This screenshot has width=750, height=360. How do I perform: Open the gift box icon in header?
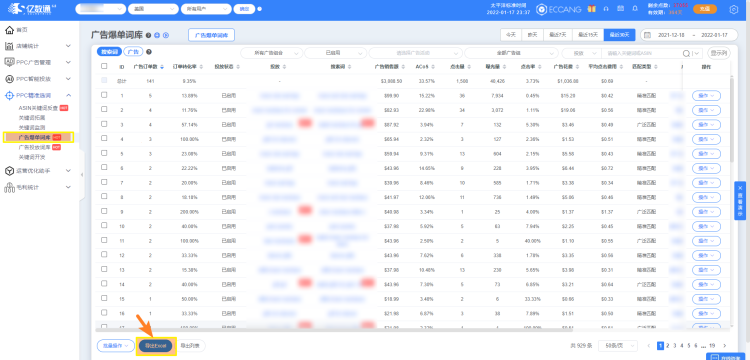(x=592, y=9)
